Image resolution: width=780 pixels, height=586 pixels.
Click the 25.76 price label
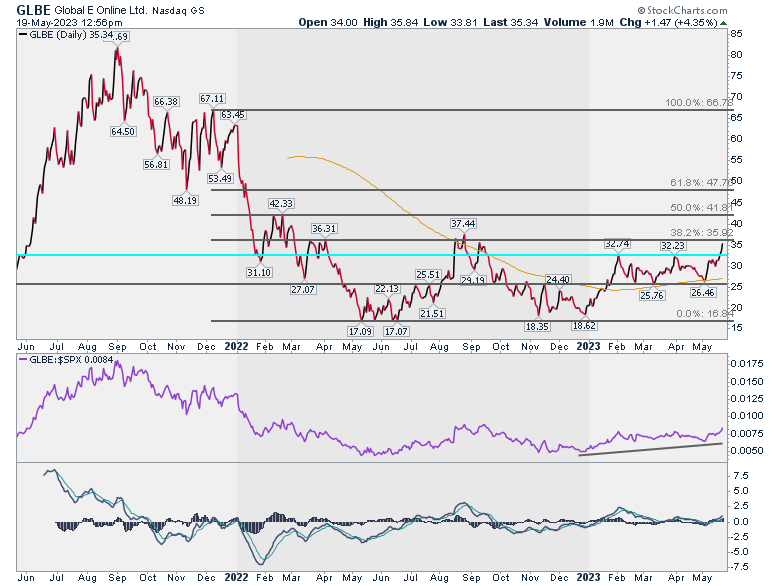click(x=652, y=295)
